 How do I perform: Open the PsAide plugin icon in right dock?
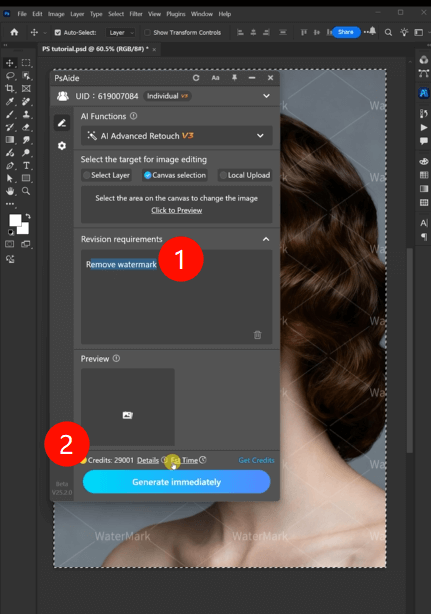[424, 93]
